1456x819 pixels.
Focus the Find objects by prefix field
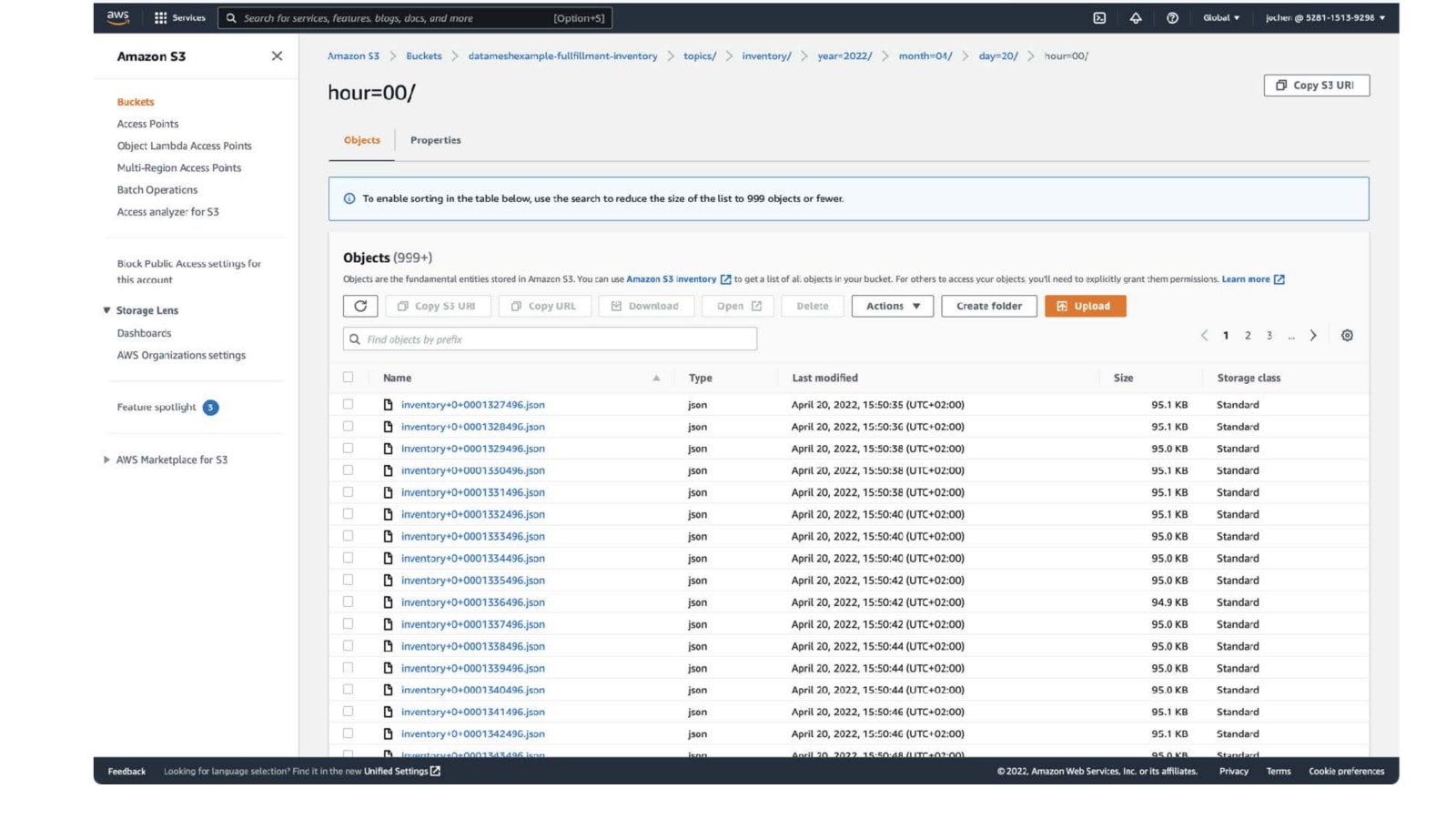[x=550, y=339]
